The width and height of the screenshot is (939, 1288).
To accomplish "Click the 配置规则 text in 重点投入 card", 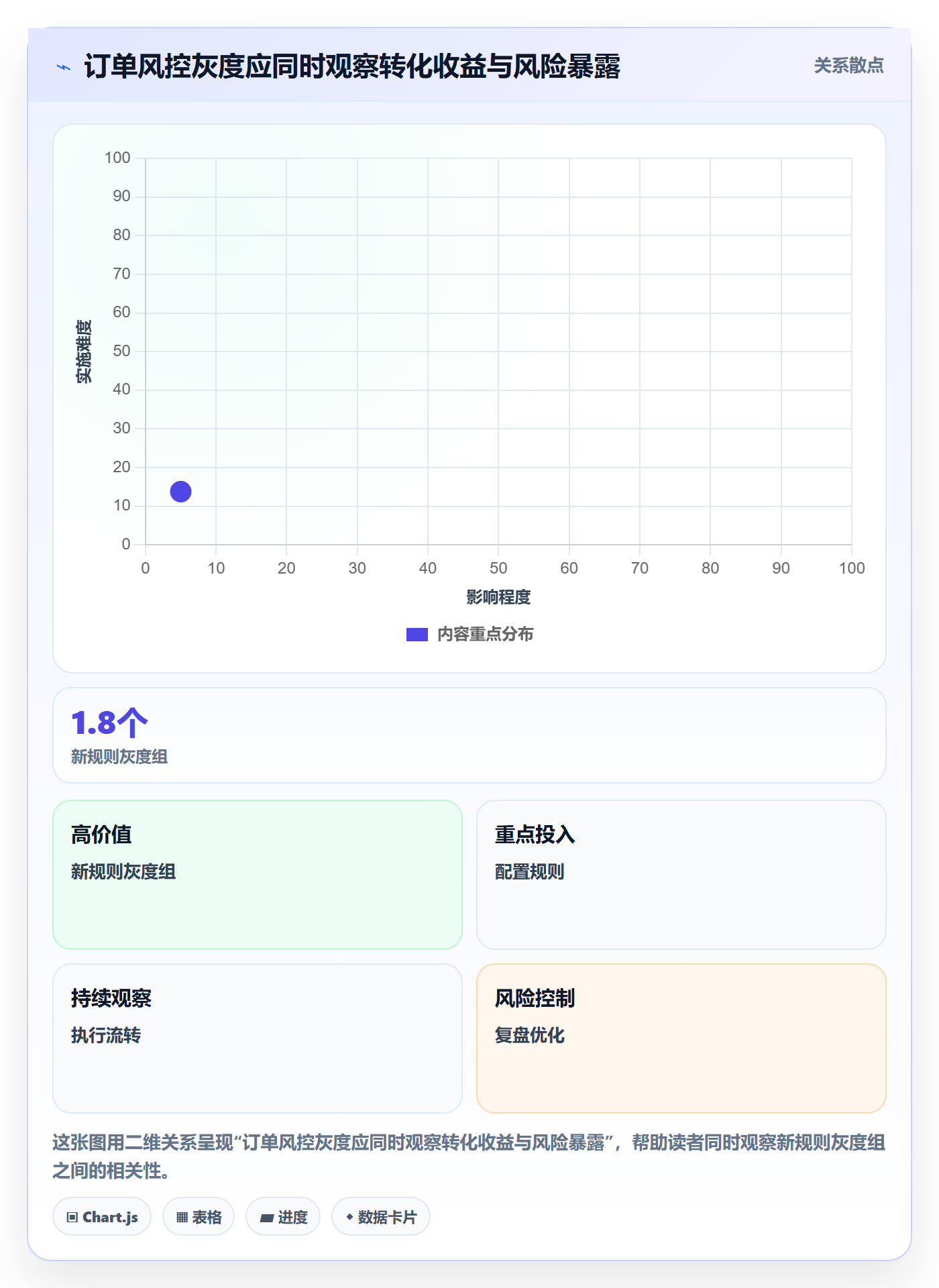I will 530,871.
